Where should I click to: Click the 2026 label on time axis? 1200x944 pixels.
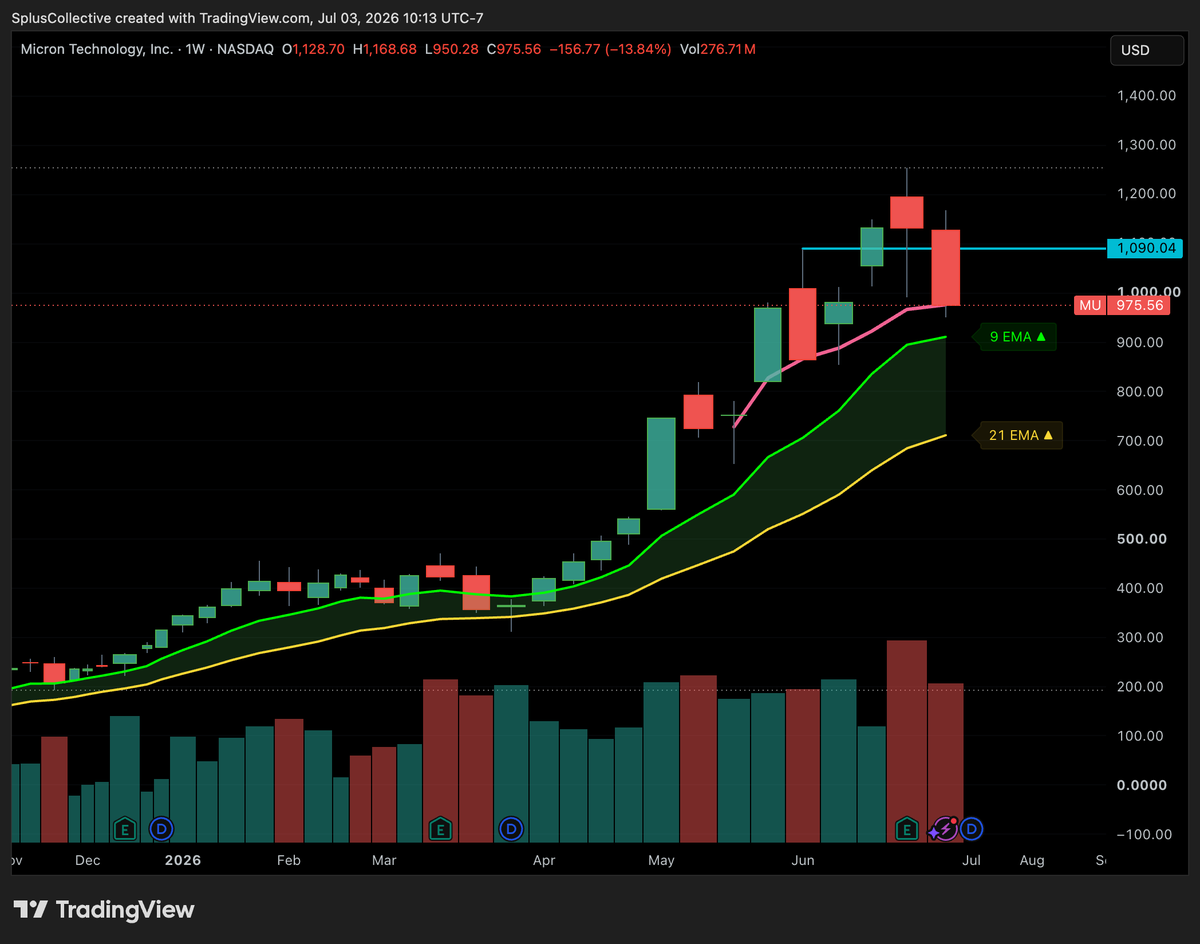pyautogui.click(x=183, y=860)
